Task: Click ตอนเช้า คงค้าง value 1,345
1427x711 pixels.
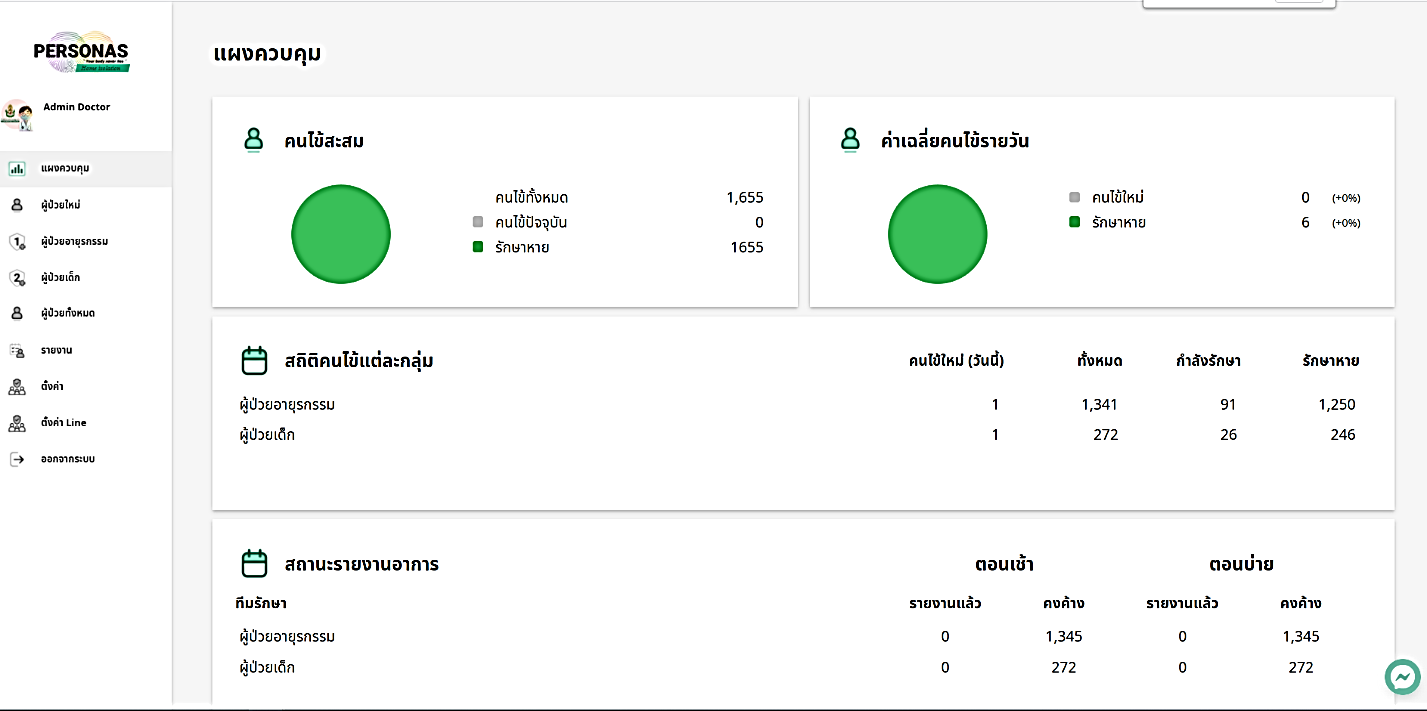Action: [1064, 637]
